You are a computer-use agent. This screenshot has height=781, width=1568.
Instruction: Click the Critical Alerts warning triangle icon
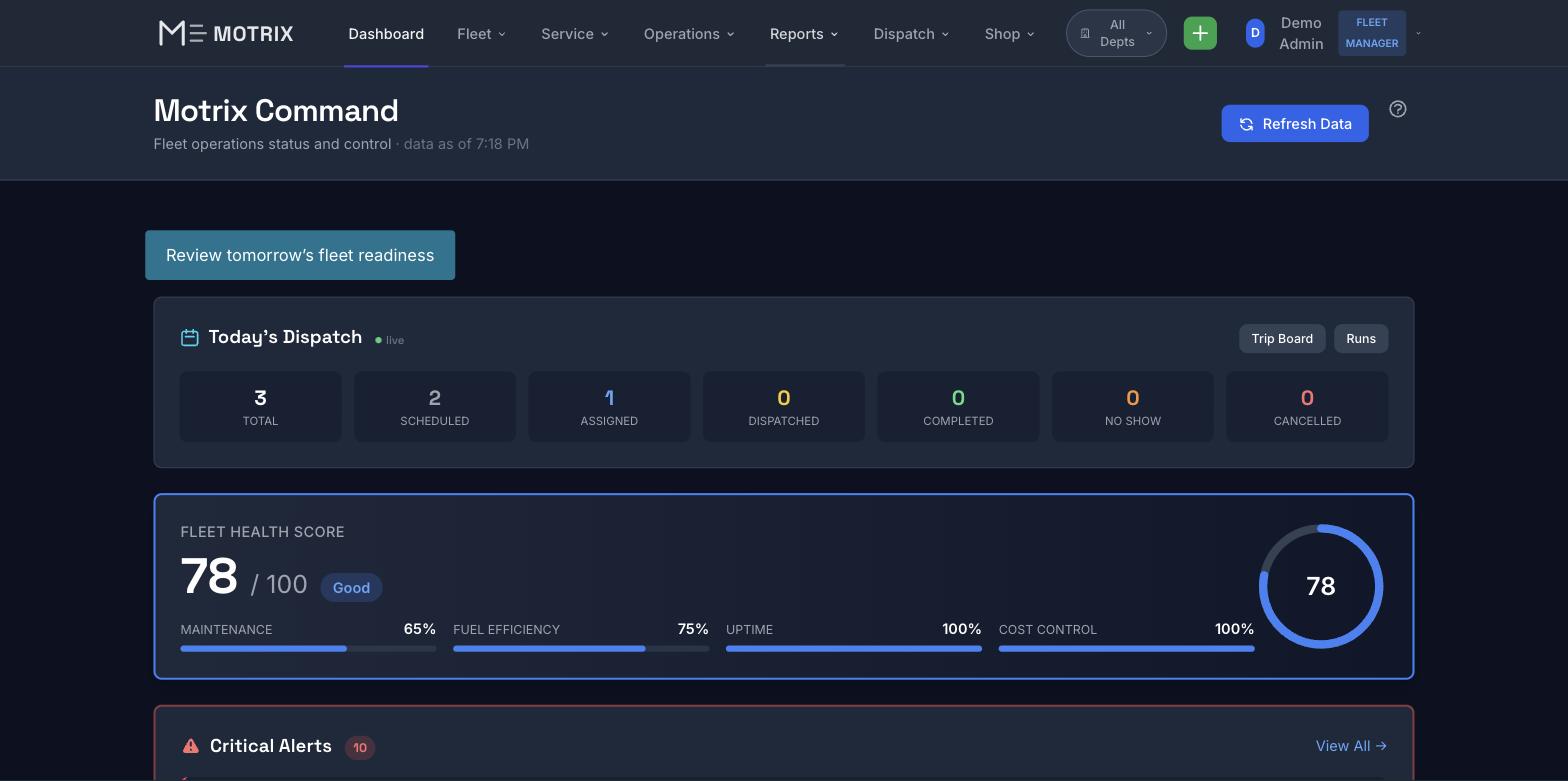coord(191,746)
